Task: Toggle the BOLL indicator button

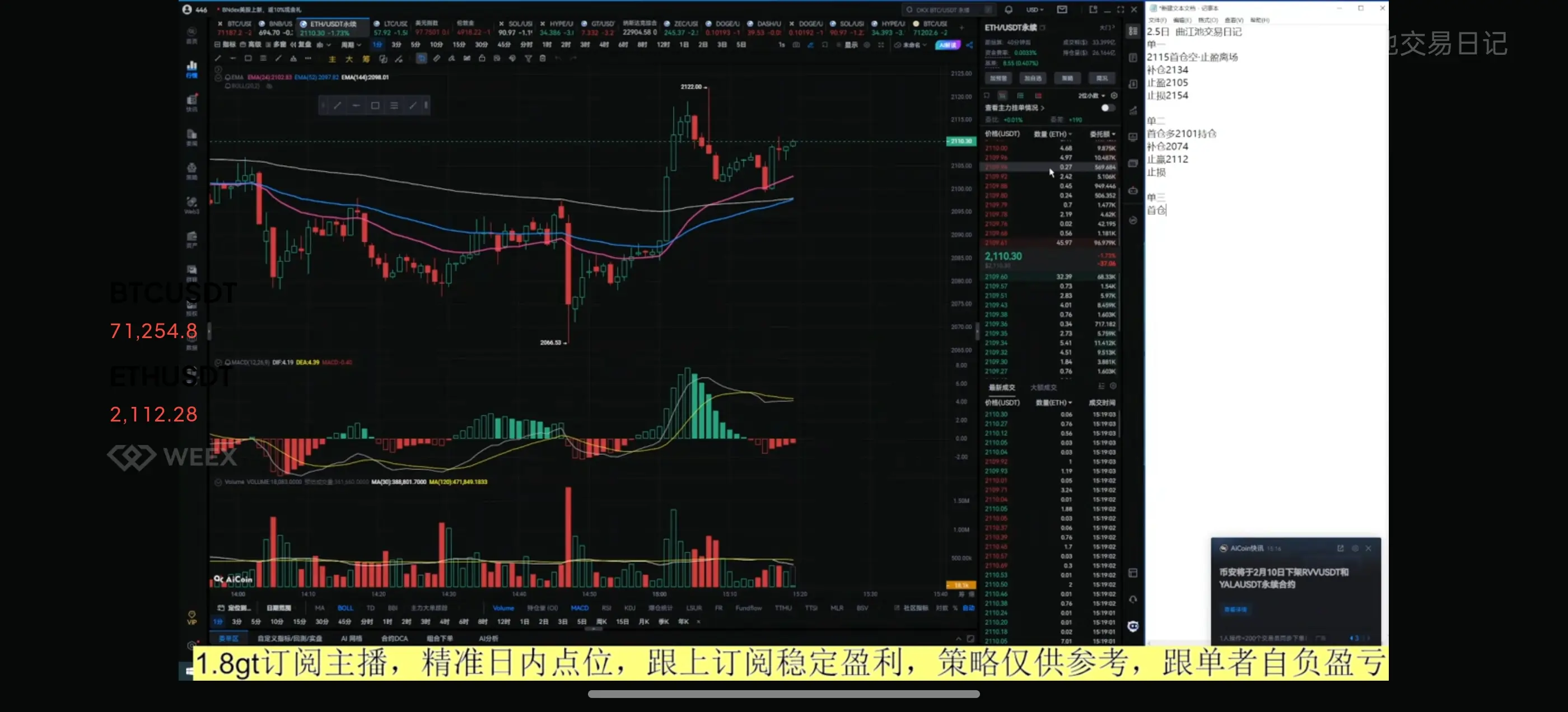Action: 345,608
